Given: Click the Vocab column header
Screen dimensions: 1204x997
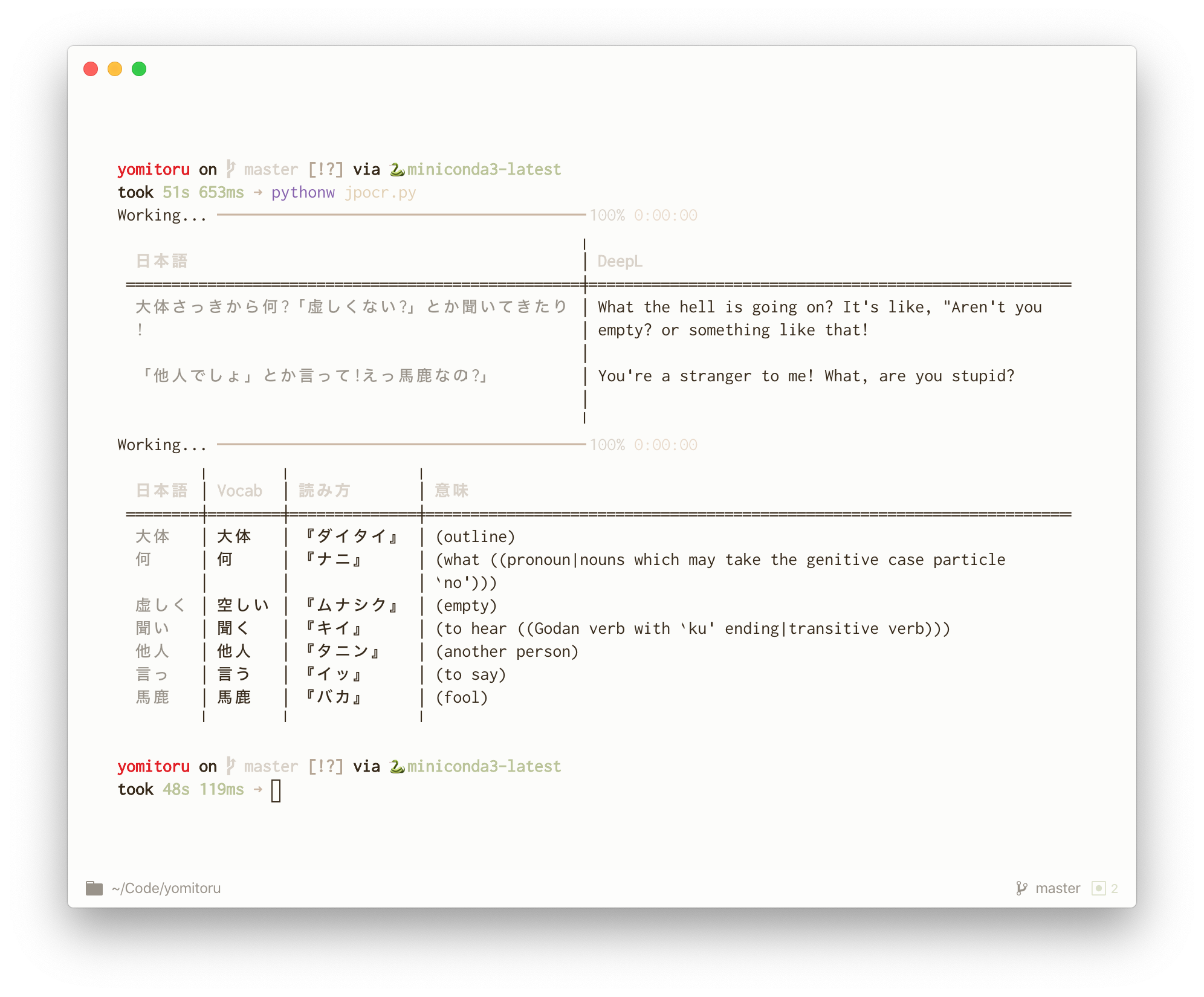Looking at the screenshot, I should click(x=240, y=491).
